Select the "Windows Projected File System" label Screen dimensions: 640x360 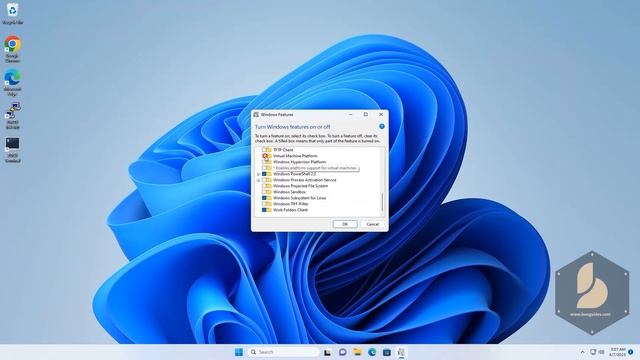[300, 186]
